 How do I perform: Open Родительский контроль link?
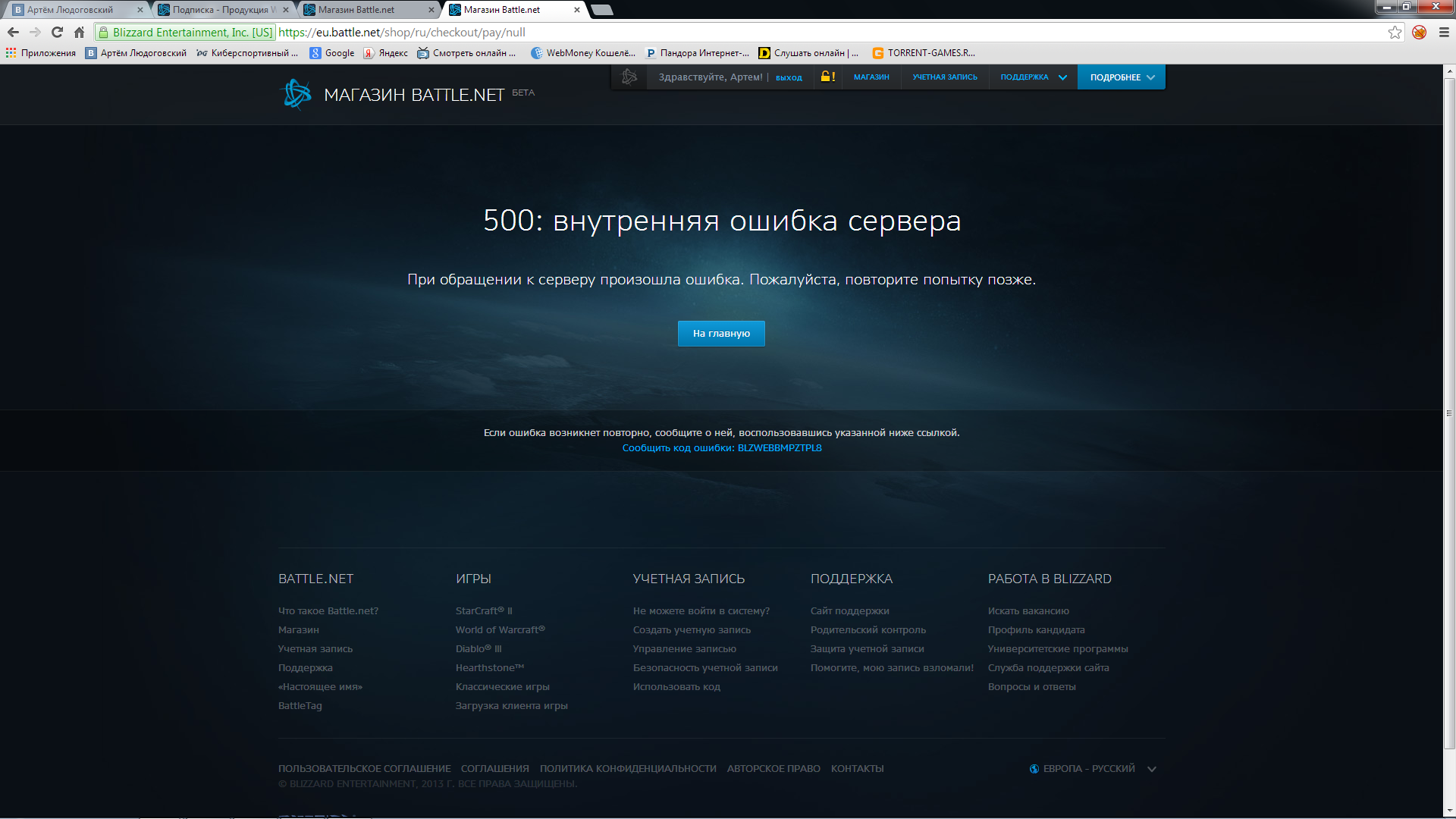coord(868,630)
